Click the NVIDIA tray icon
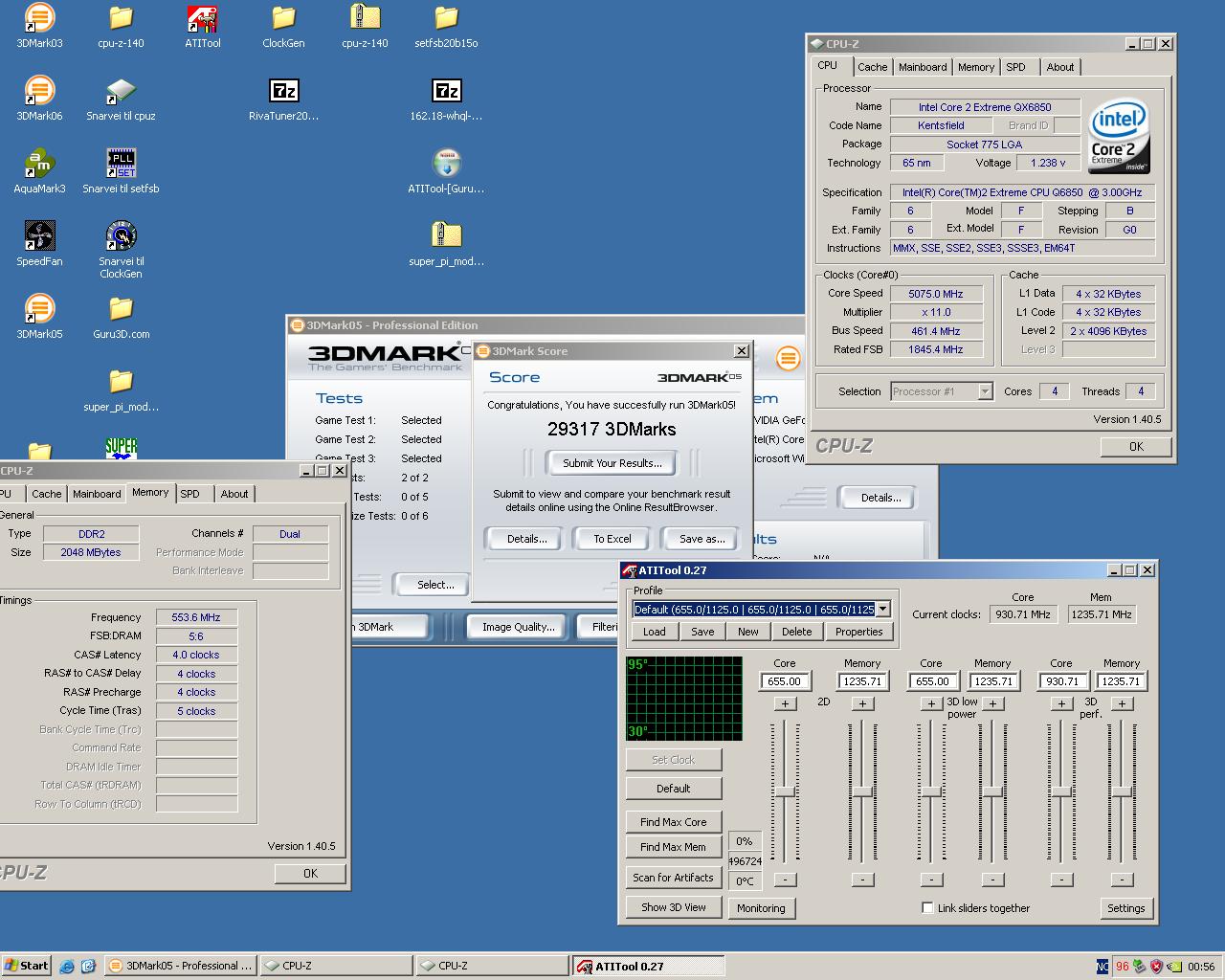 (x=1174, y=967)
